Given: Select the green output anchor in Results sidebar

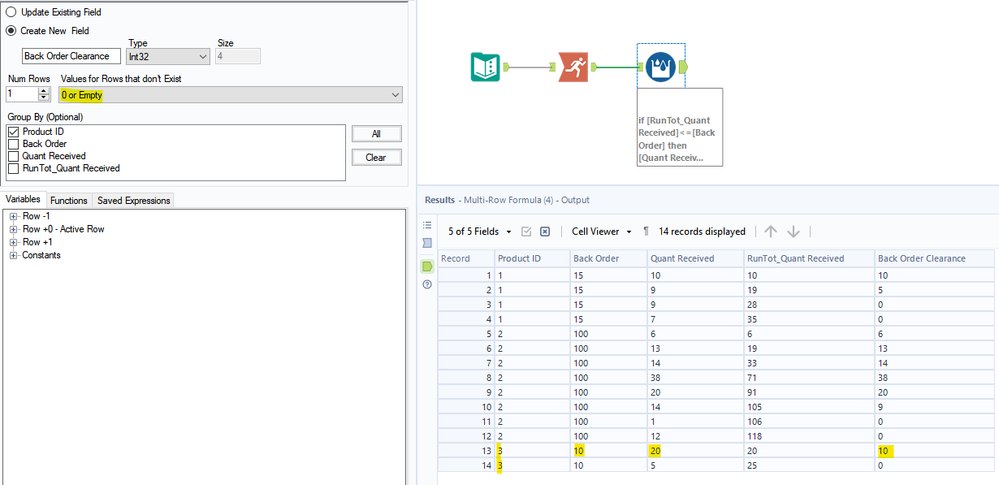Looking at the screenshot, I should point(428,266).
